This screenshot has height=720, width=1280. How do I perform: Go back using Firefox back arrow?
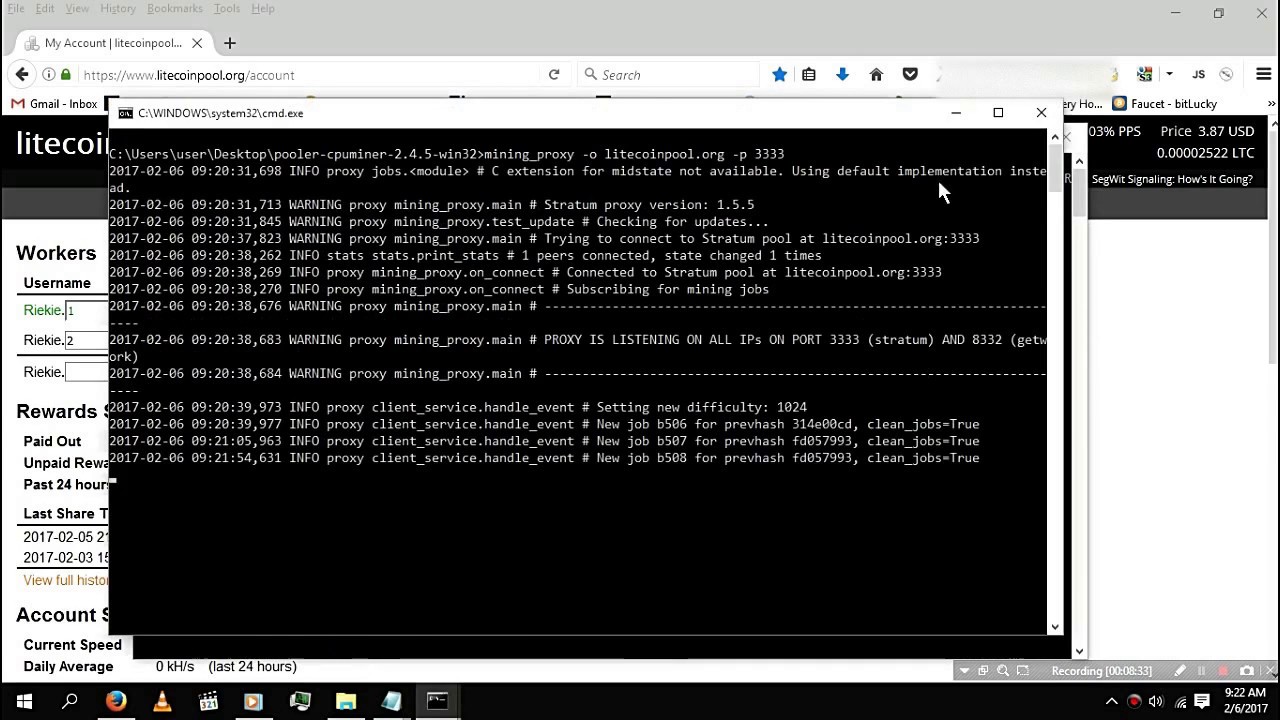pos(22,74)
